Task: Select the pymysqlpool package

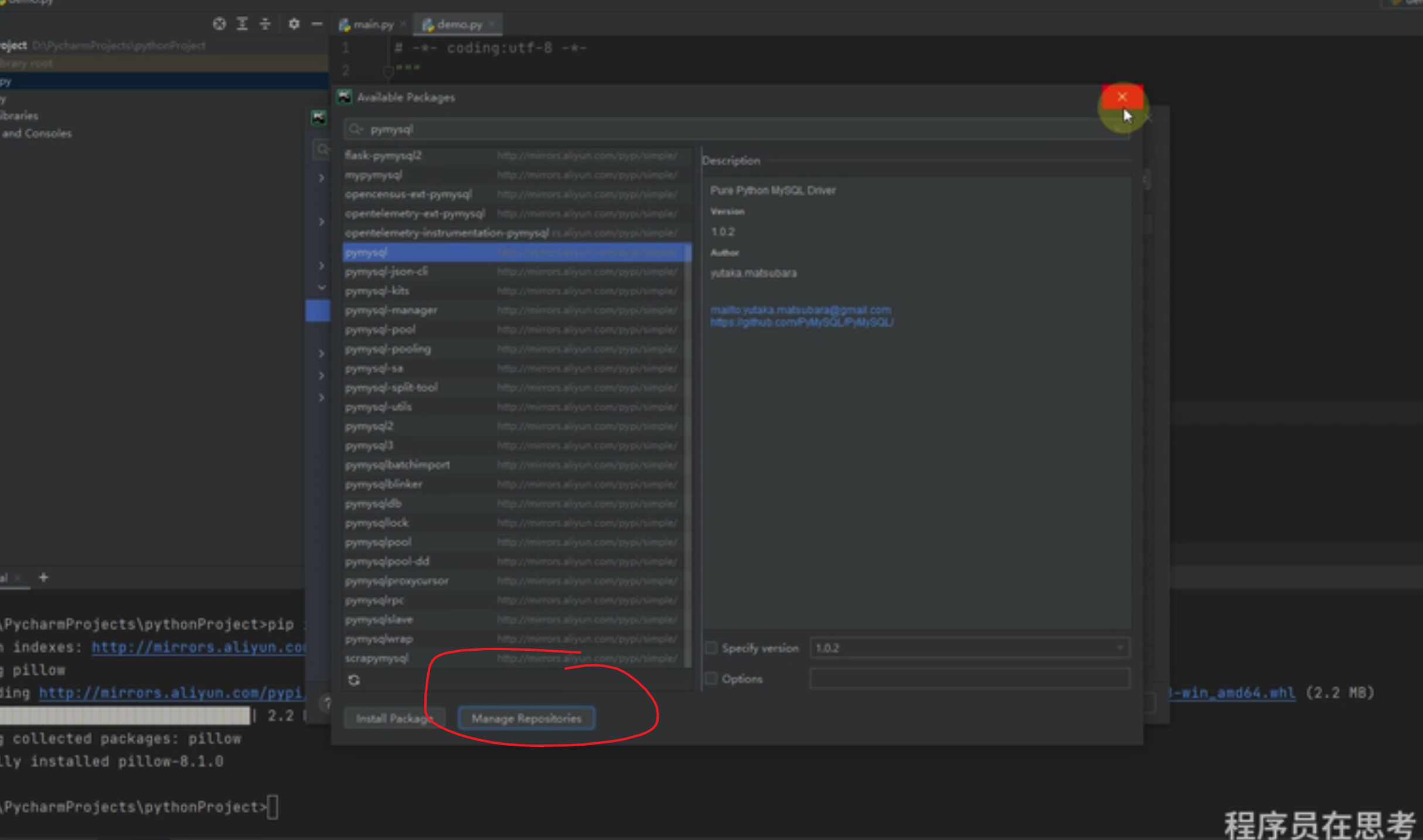Action: pos(513,542)
